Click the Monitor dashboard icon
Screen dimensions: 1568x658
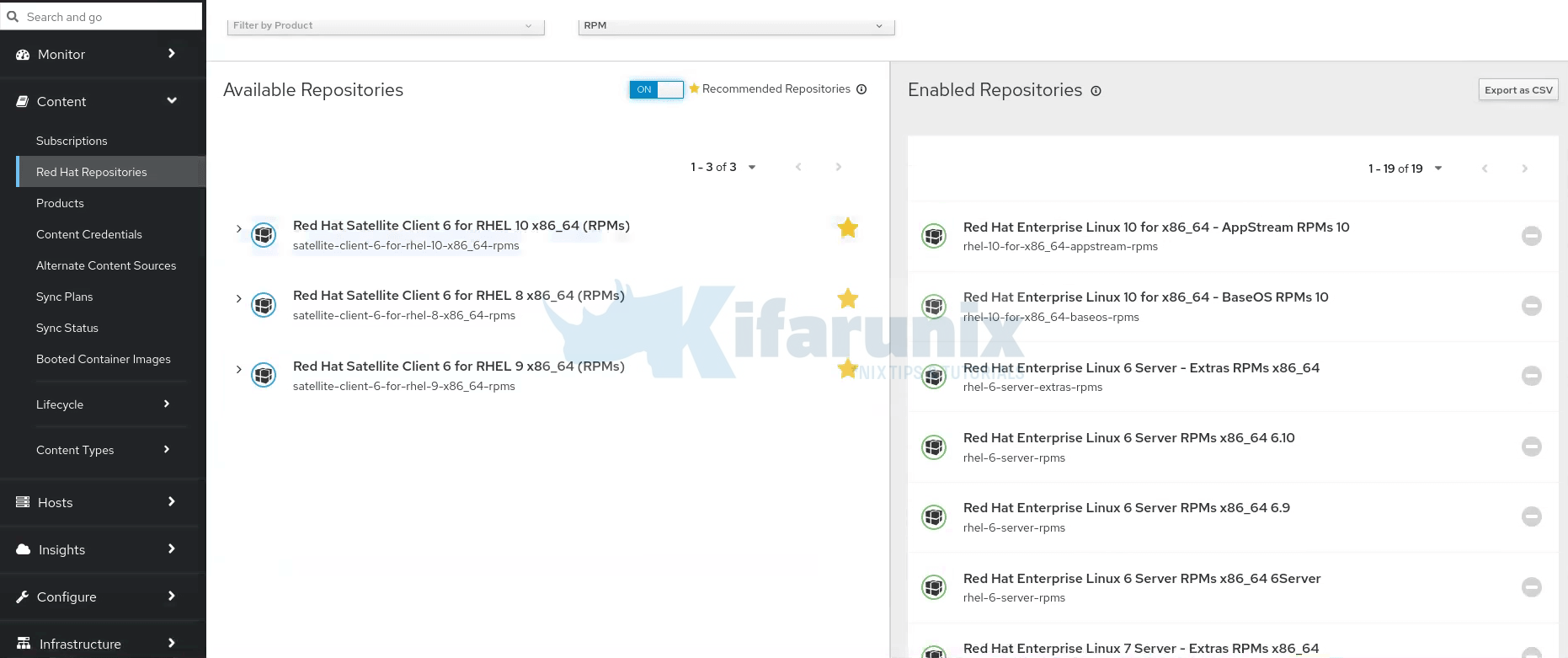23,55
